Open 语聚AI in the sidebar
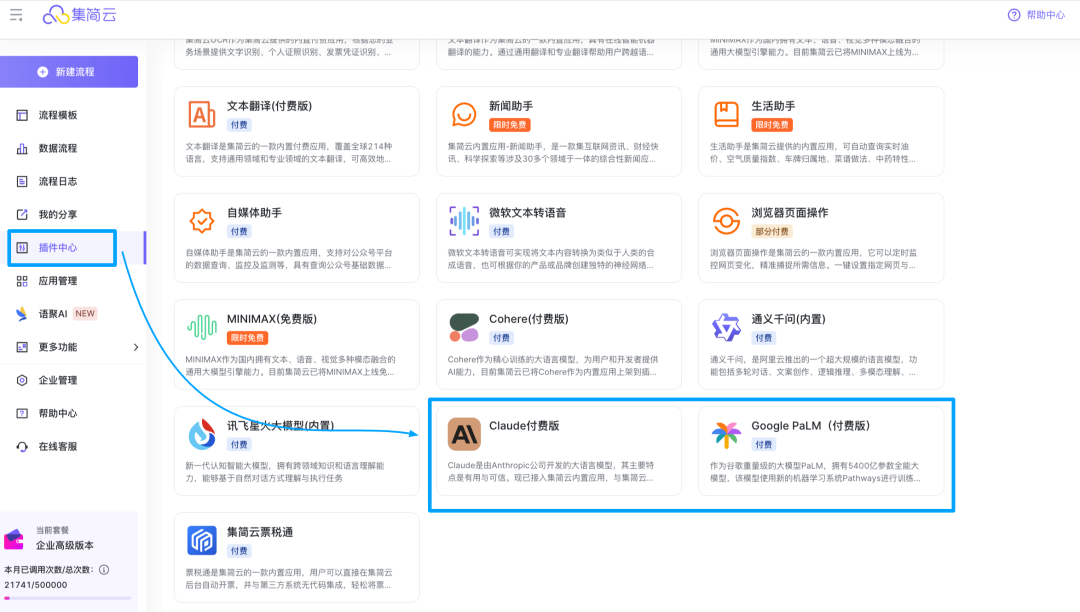Viewport: 1080px width, 612px height. point(53,314)
